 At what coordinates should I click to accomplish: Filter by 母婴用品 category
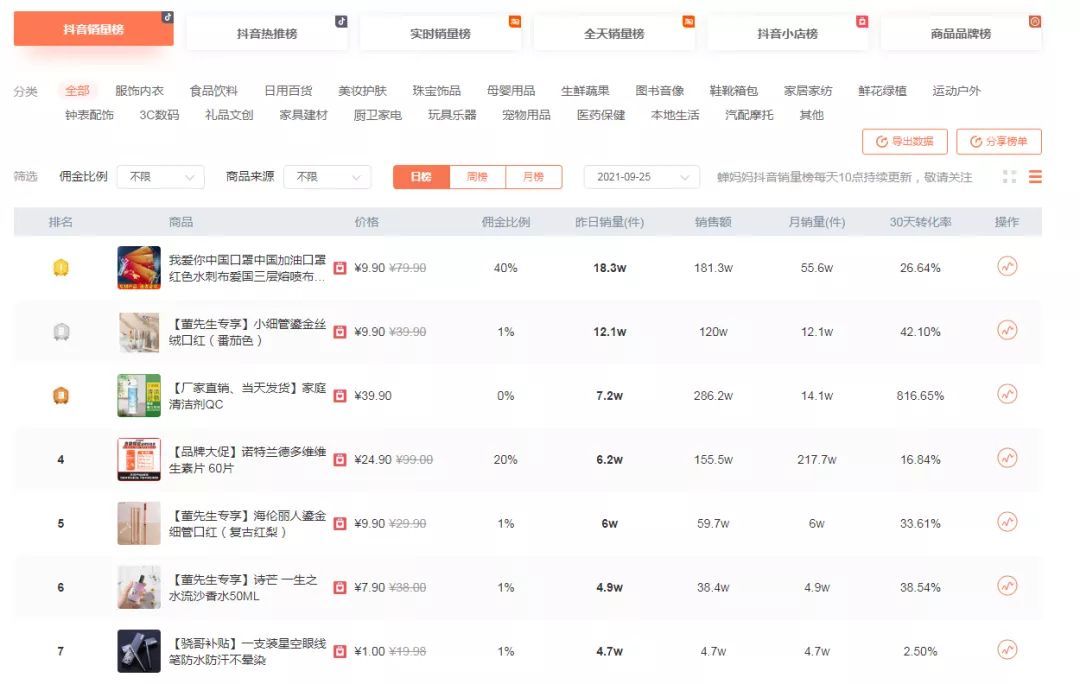tap(511, 90)
